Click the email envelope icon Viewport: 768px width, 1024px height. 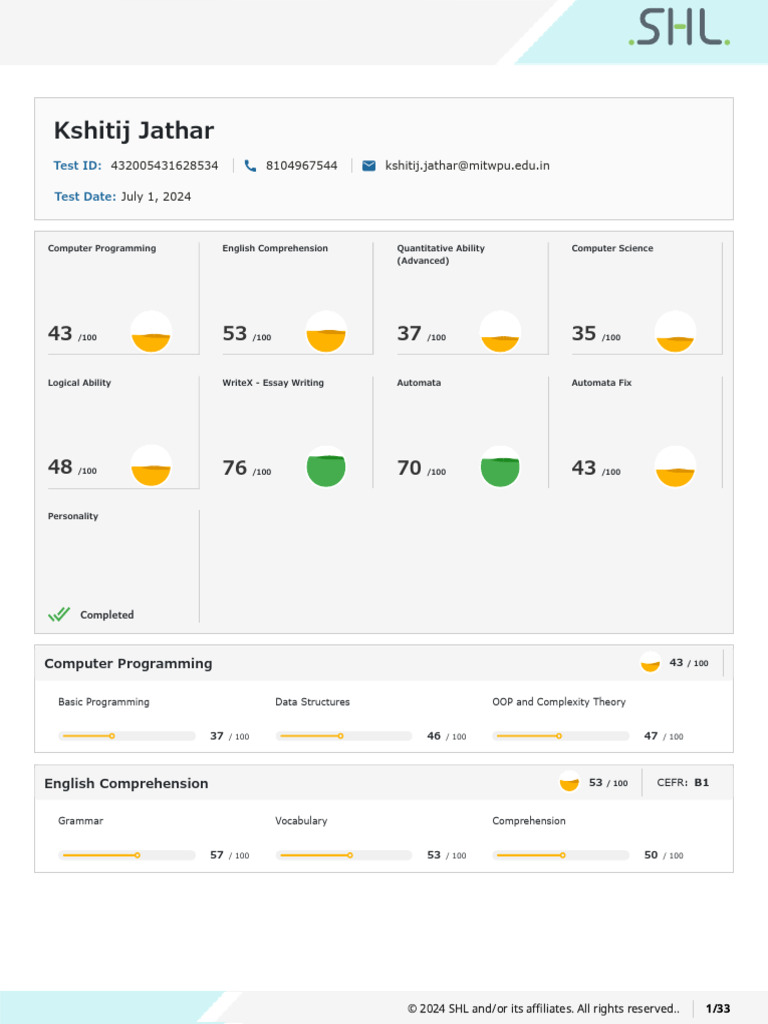point(369,166)
